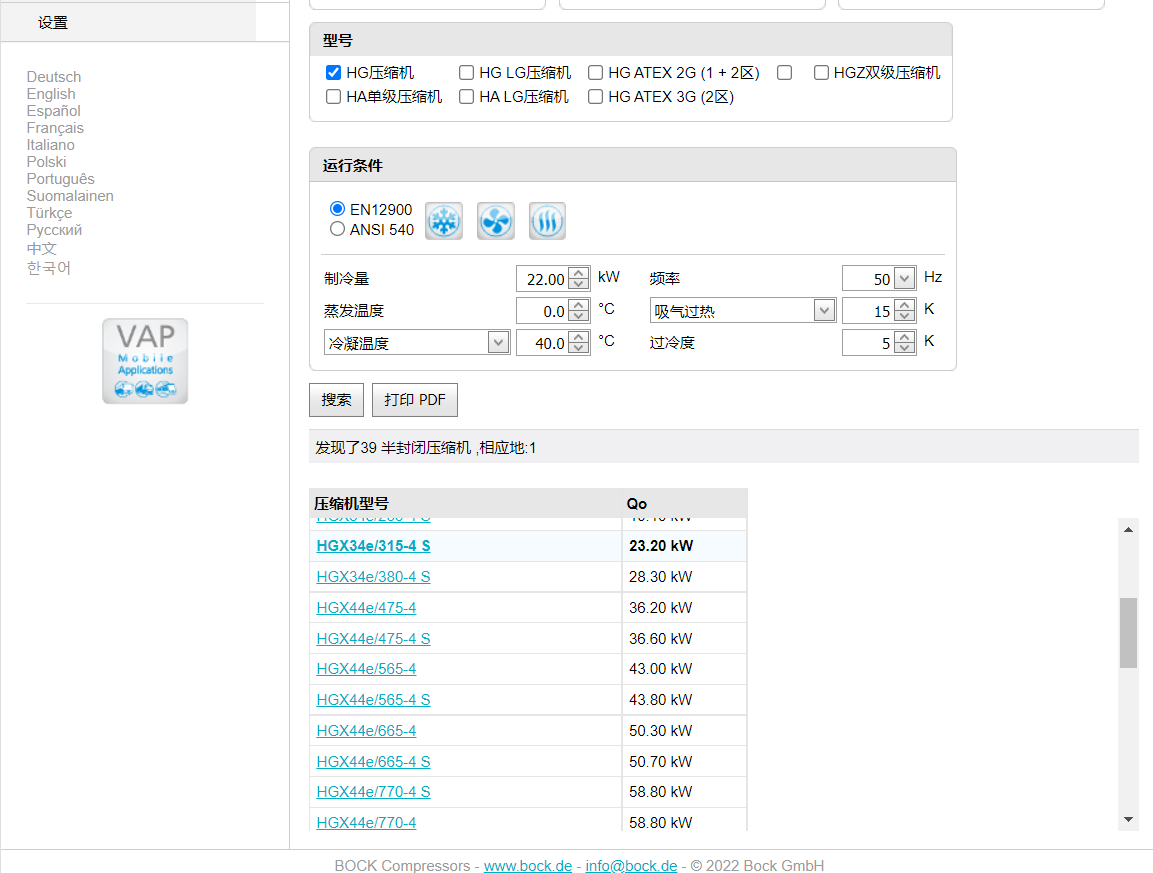Decrease superheat 15 K with down arrow
The height and width of the screenshot is (873, 1153).
[x=905, y=316]
